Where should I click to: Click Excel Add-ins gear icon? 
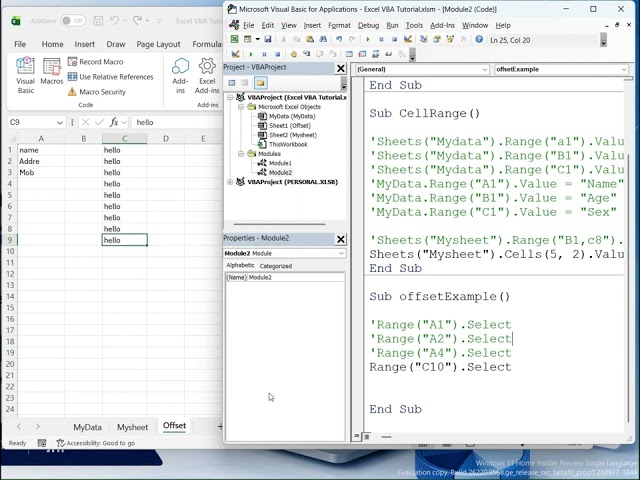coord(207,76)
